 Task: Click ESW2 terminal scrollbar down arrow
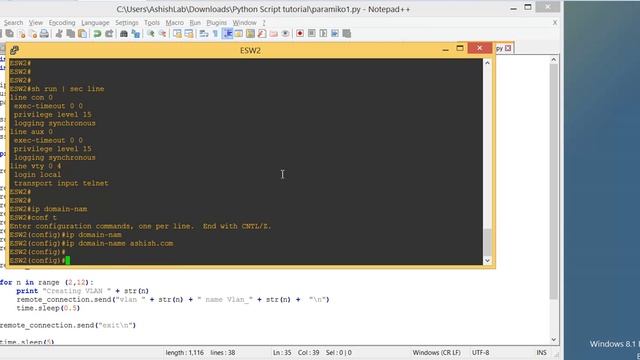[487, 260]
